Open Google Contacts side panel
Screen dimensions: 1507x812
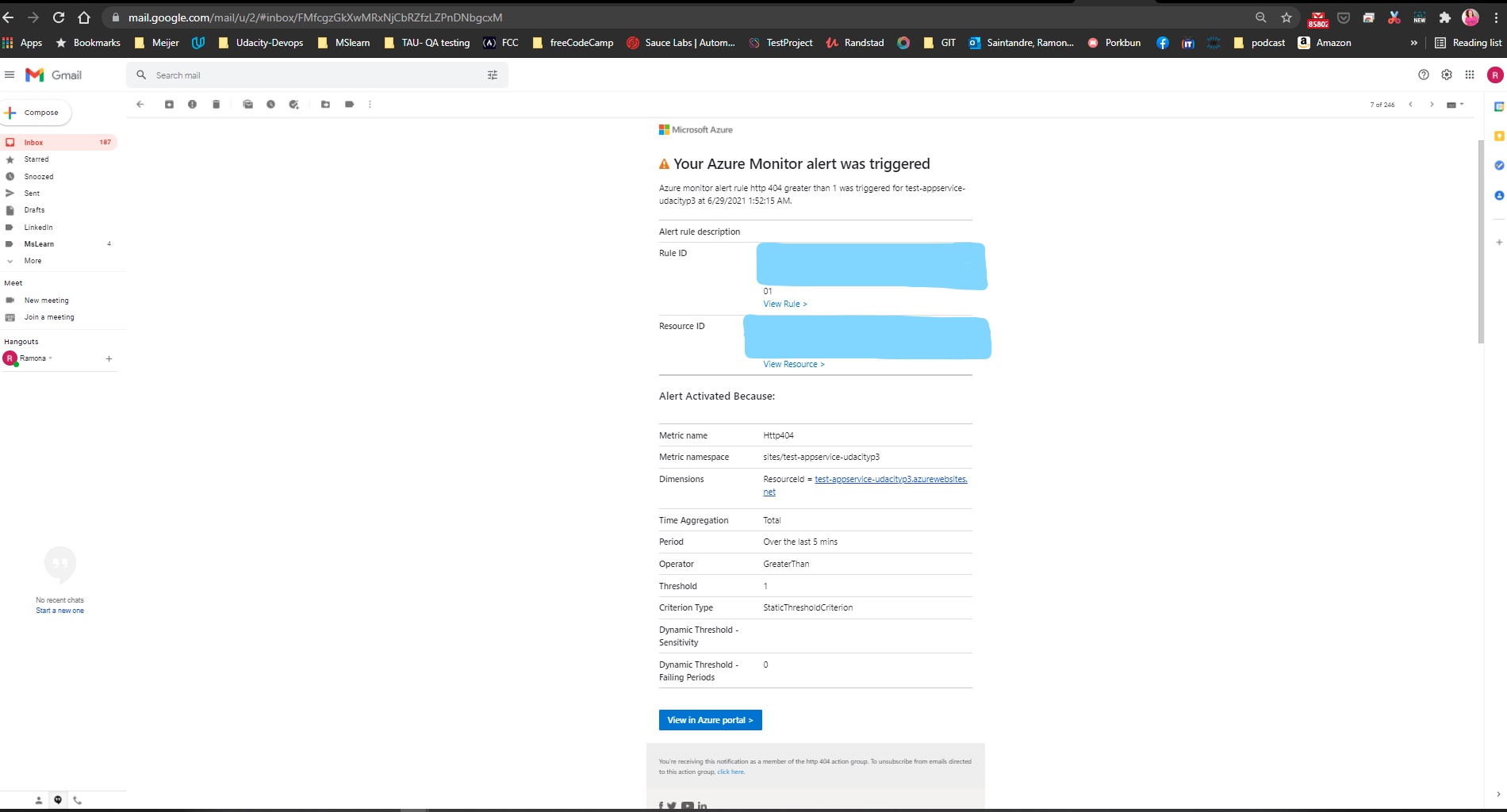click(1499, 195)
